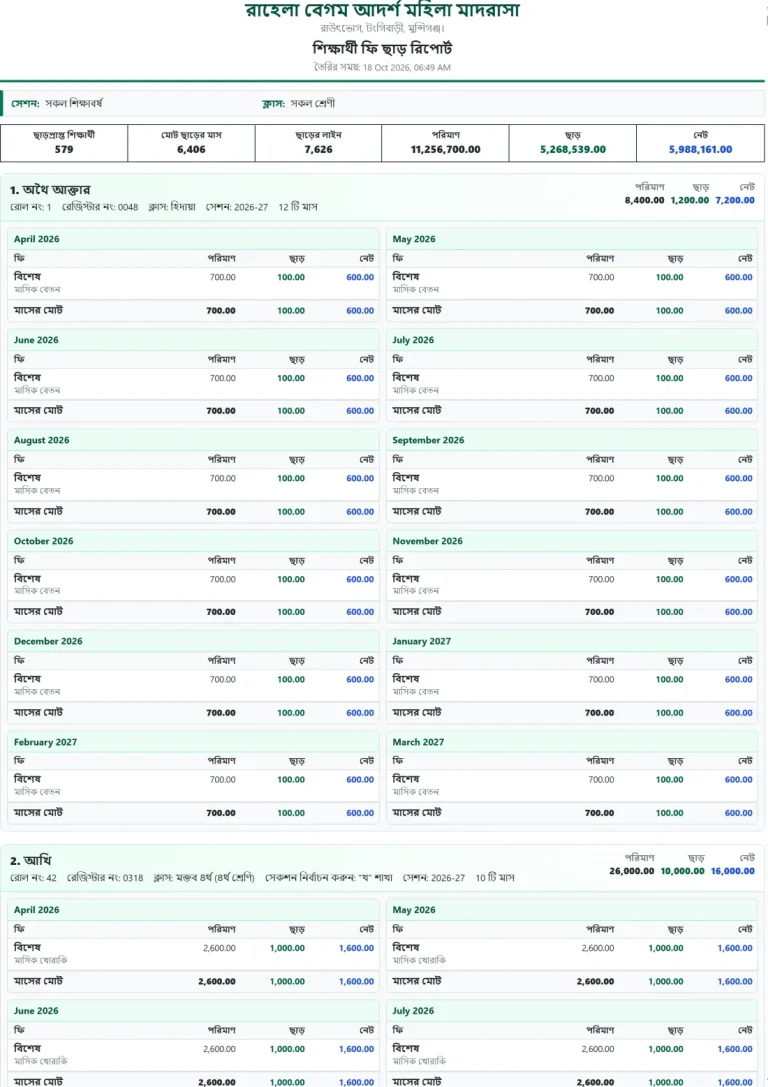Click the '10 টি মাস' month count

coord(495,878)
